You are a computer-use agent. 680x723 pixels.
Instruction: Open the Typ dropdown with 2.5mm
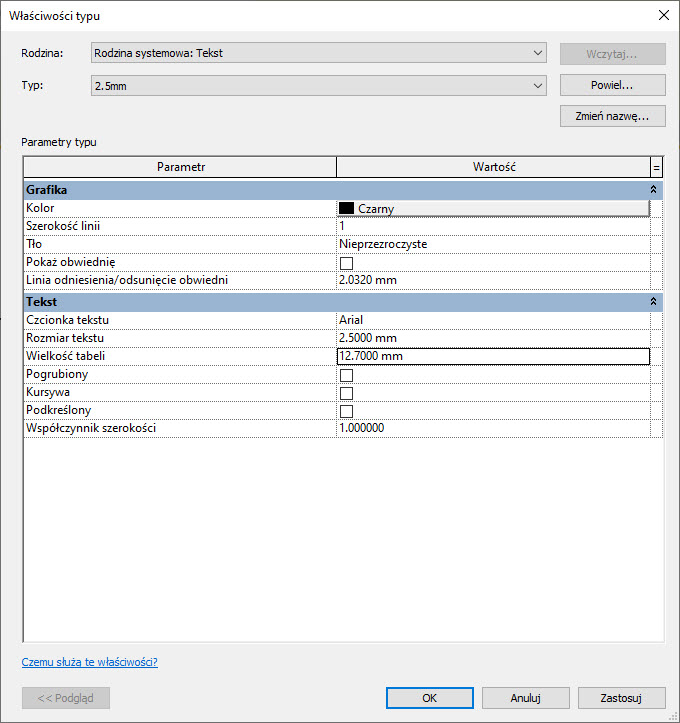coord(318,86)
